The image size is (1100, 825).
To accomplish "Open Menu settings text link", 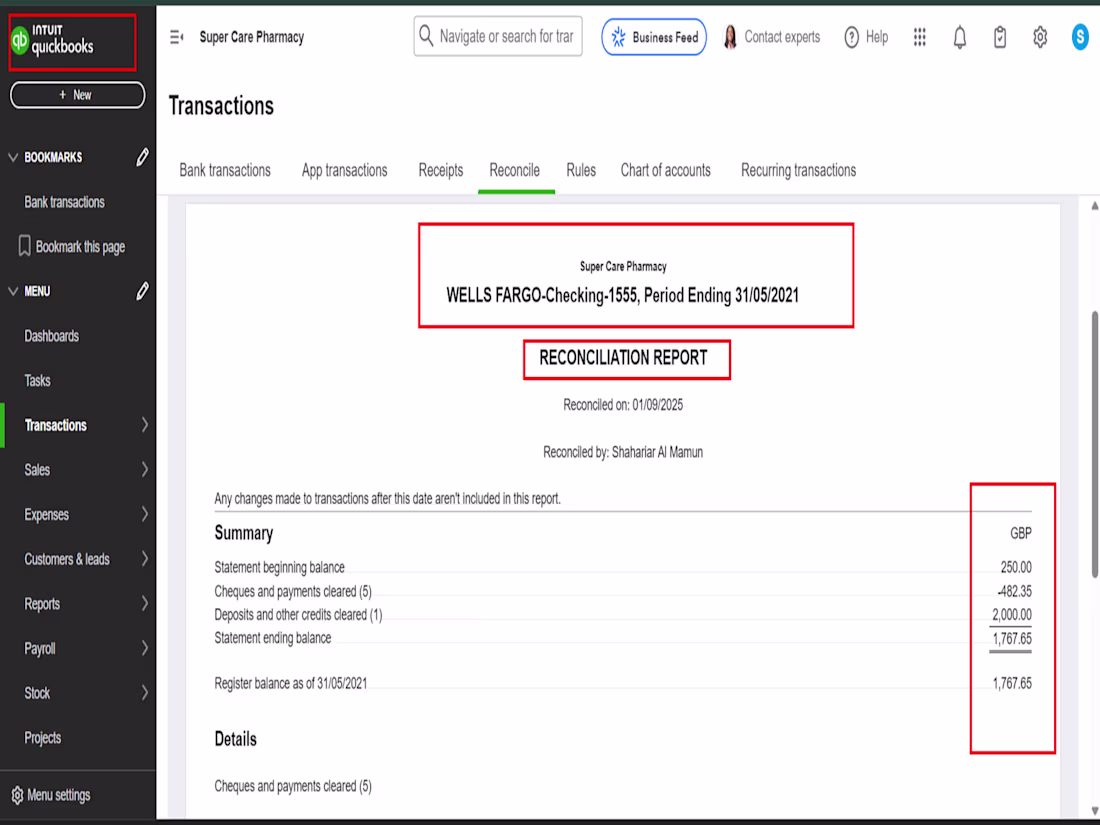I will coord(59,795).
